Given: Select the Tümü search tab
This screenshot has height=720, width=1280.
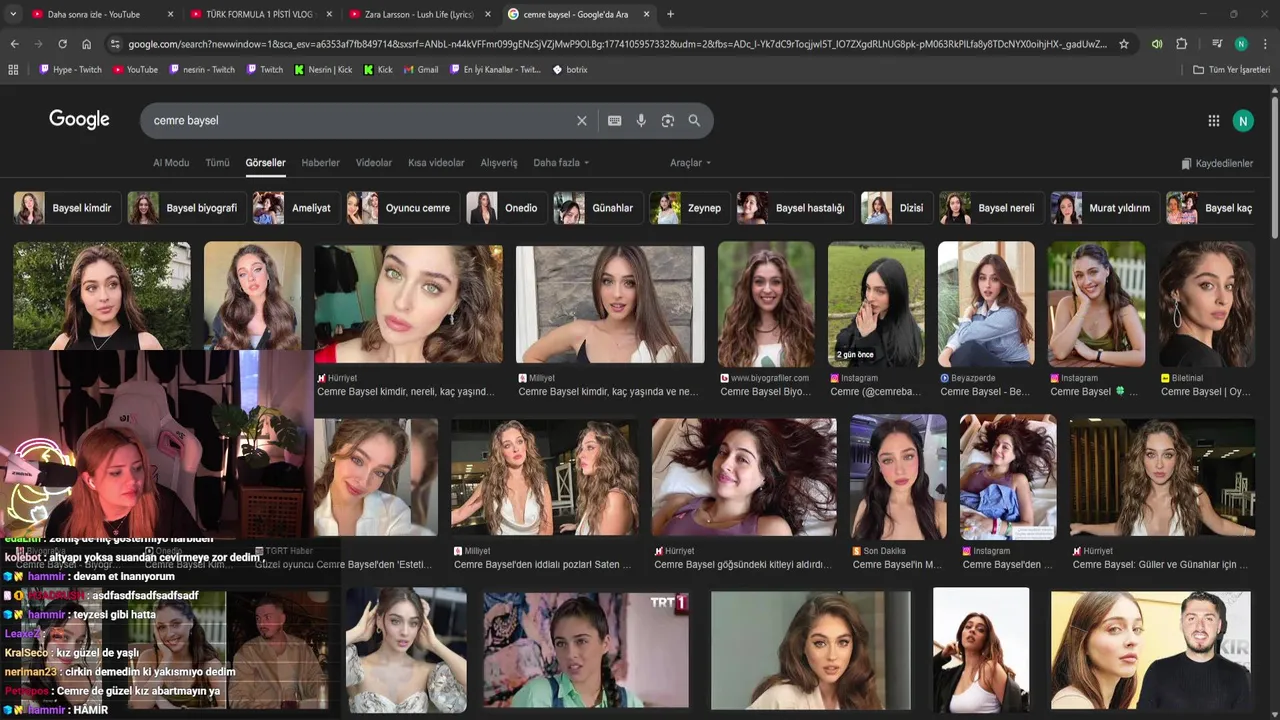Looking at the screenshot, I should [x=217, y=163].
